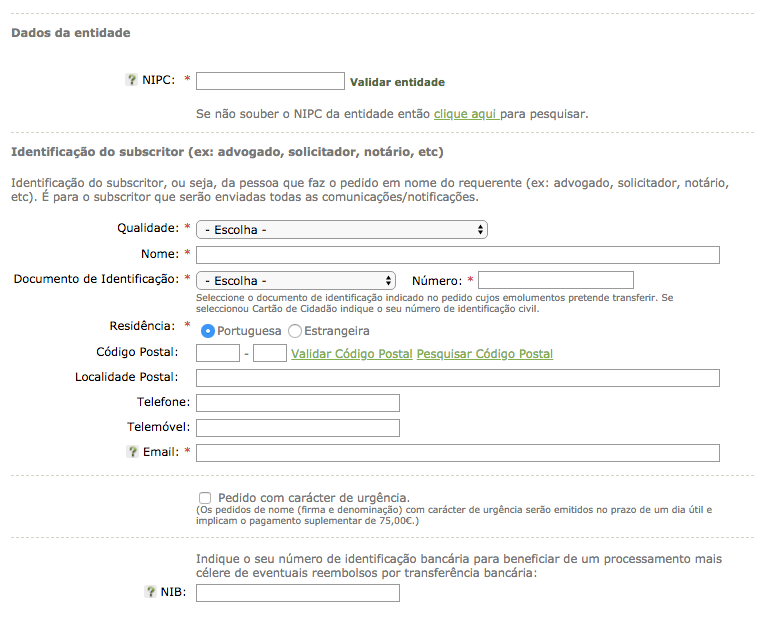Screen dimensions: 761x623
Task: Open the help icon next to NIB
Action: 150,591
